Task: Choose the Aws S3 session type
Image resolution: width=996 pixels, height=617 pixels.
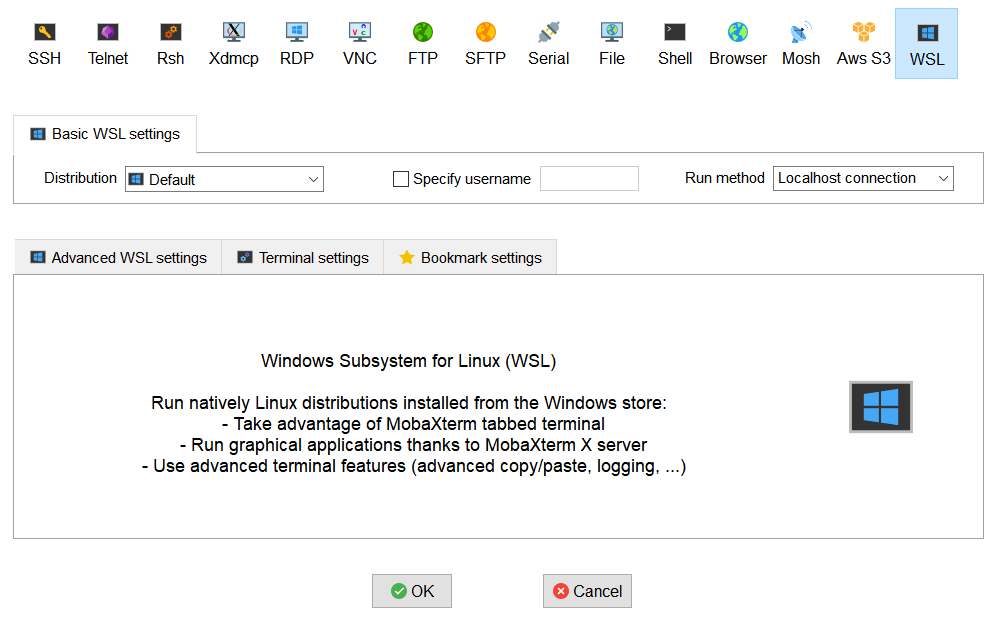Action: (863, 43)
